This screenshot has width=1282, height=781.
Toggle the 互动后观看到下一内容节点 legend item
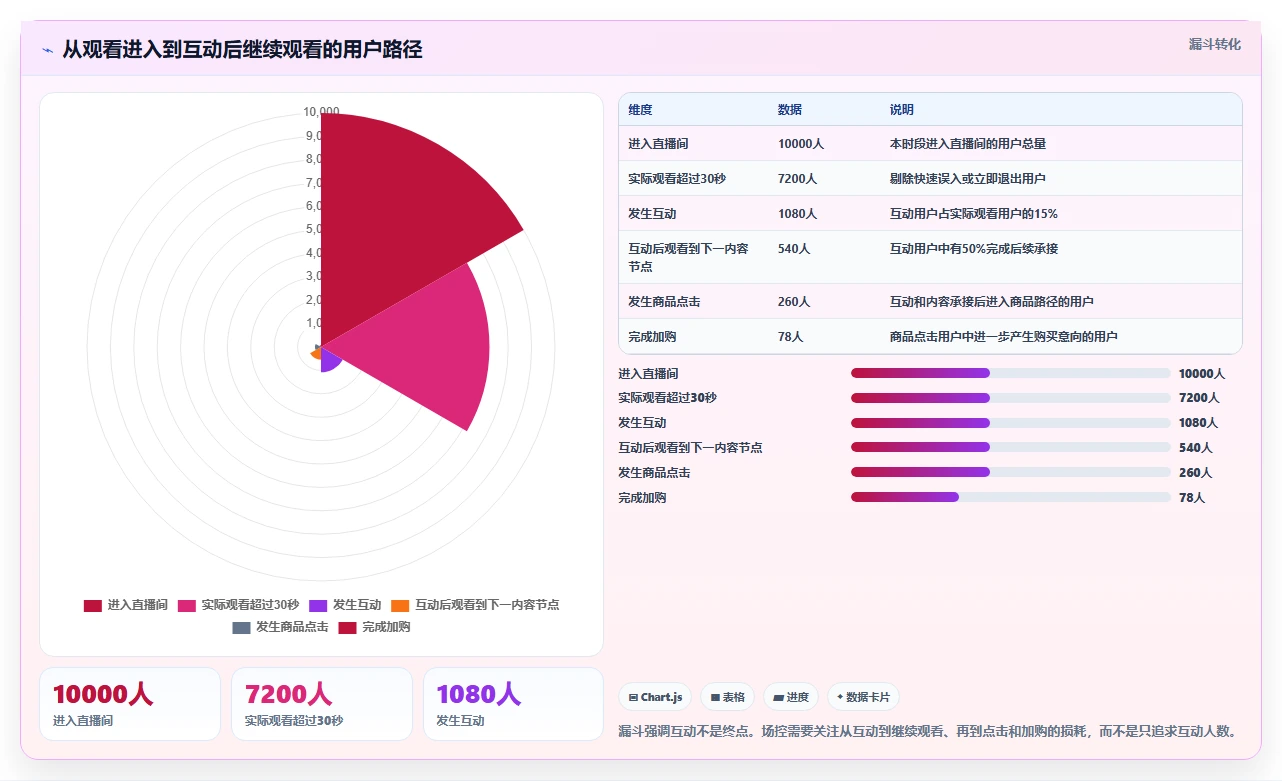click(475, 605)
